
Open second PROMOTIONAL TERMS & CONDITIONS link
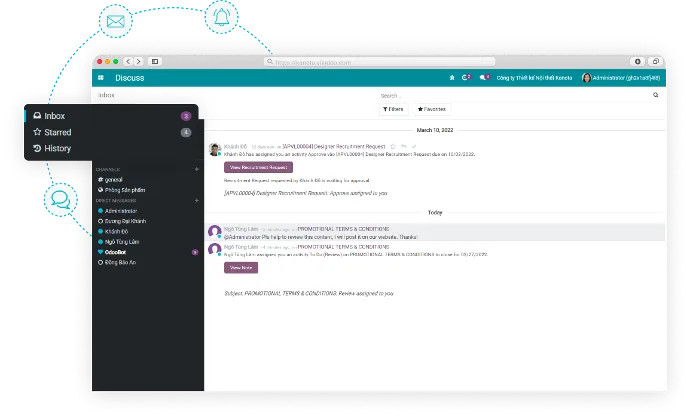click(343, 247)
